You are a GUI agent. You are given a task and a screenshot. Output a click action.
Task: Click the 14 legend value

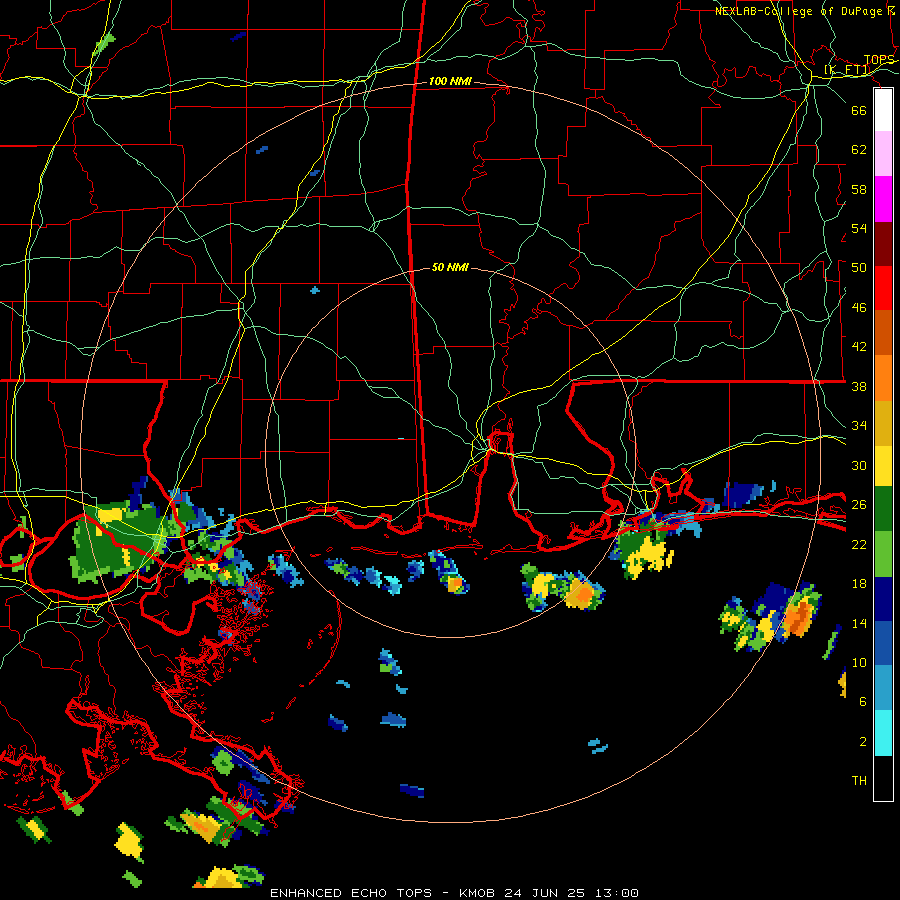point(859,623)
